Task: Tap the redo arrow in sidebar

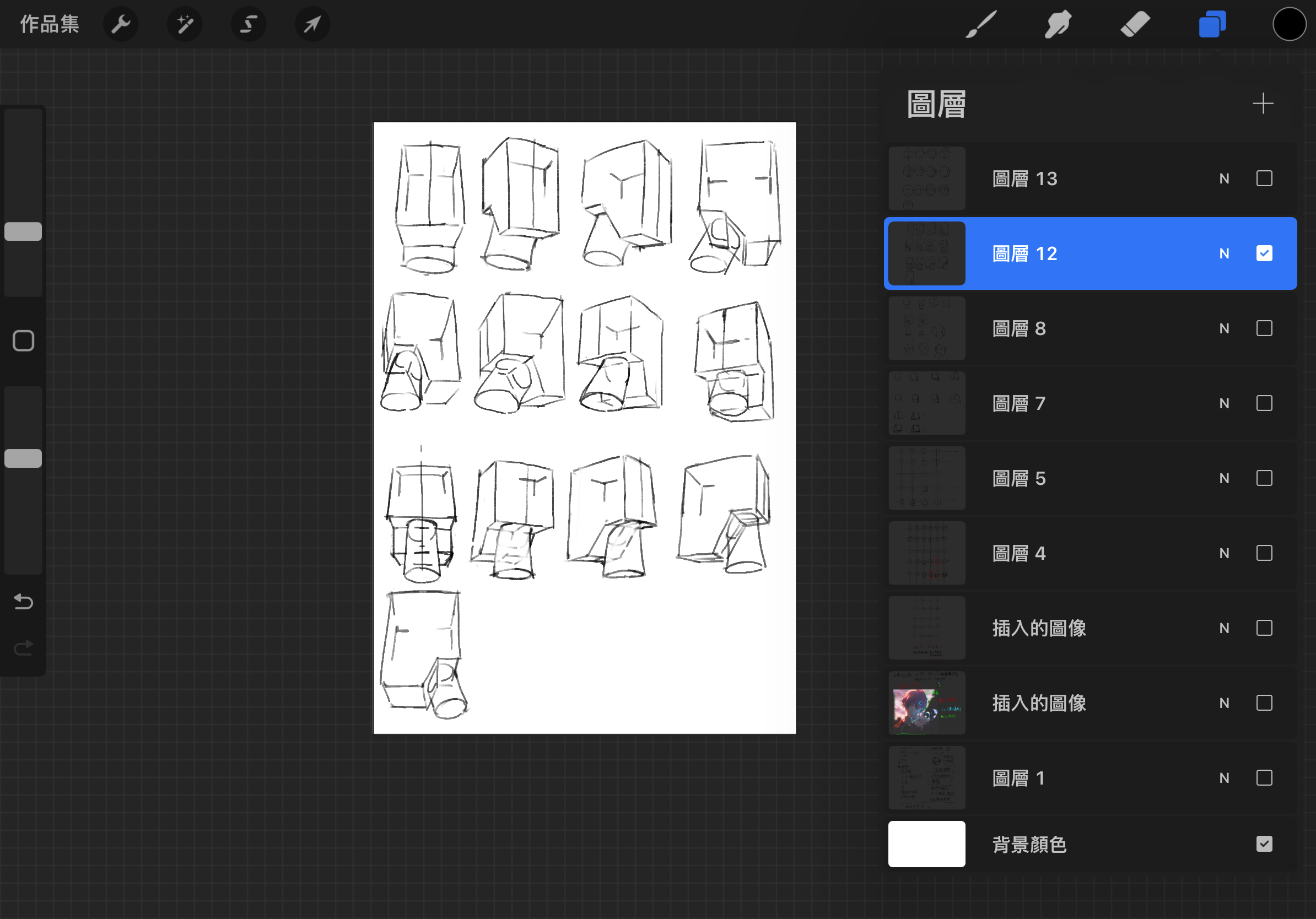Action: pos(24,647)
